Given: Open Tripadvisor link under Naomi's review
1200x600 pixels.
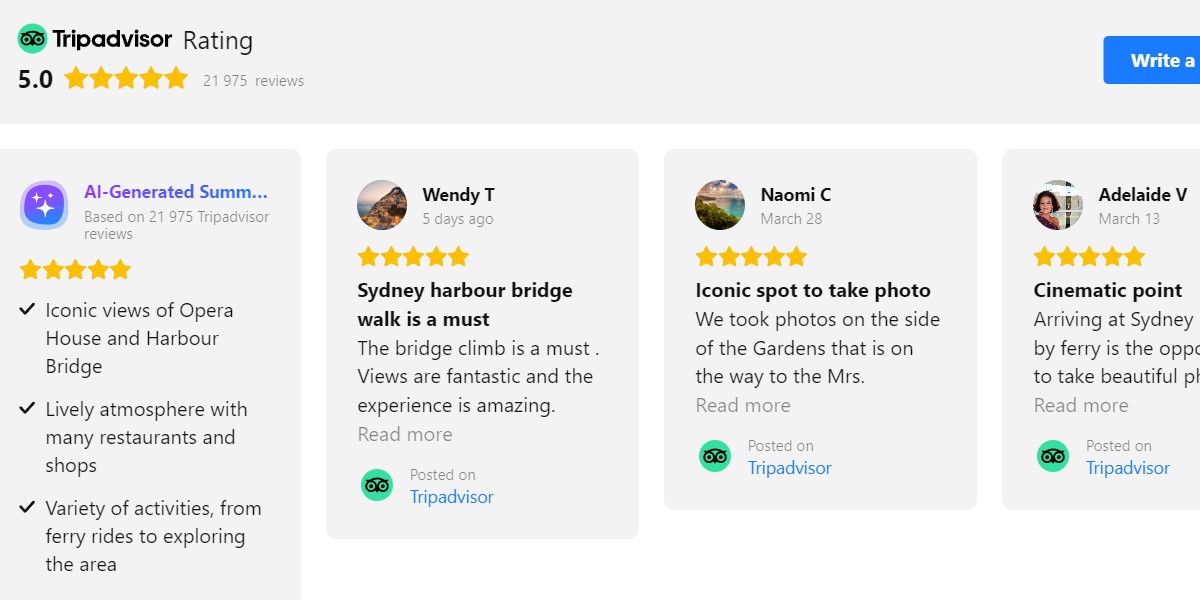Looking at the screenshot, I should click(x=790, y=468).
